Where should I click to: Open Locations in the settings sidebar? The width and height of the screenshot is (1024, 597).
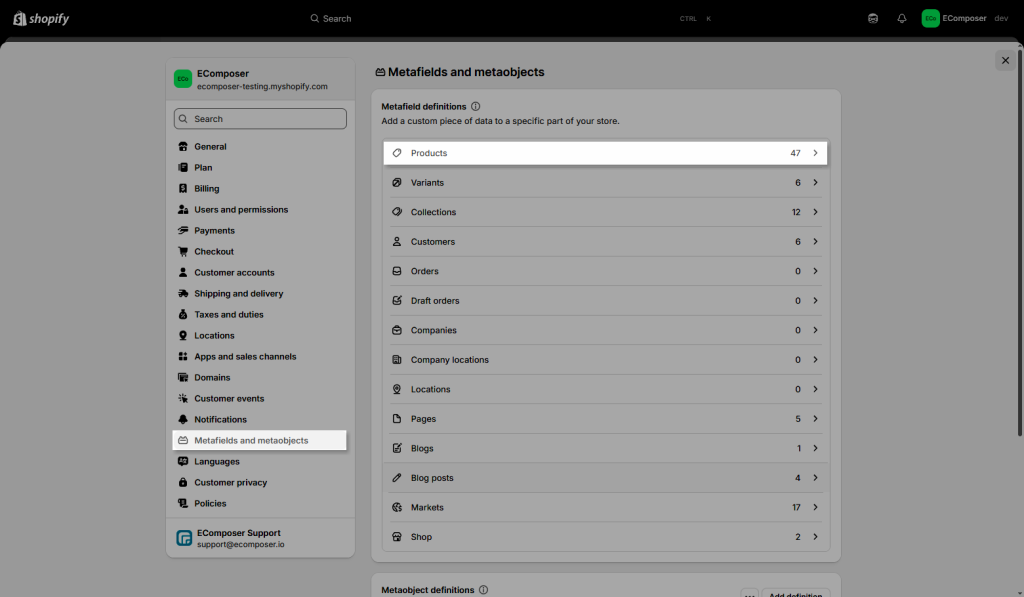coord(259,335)
